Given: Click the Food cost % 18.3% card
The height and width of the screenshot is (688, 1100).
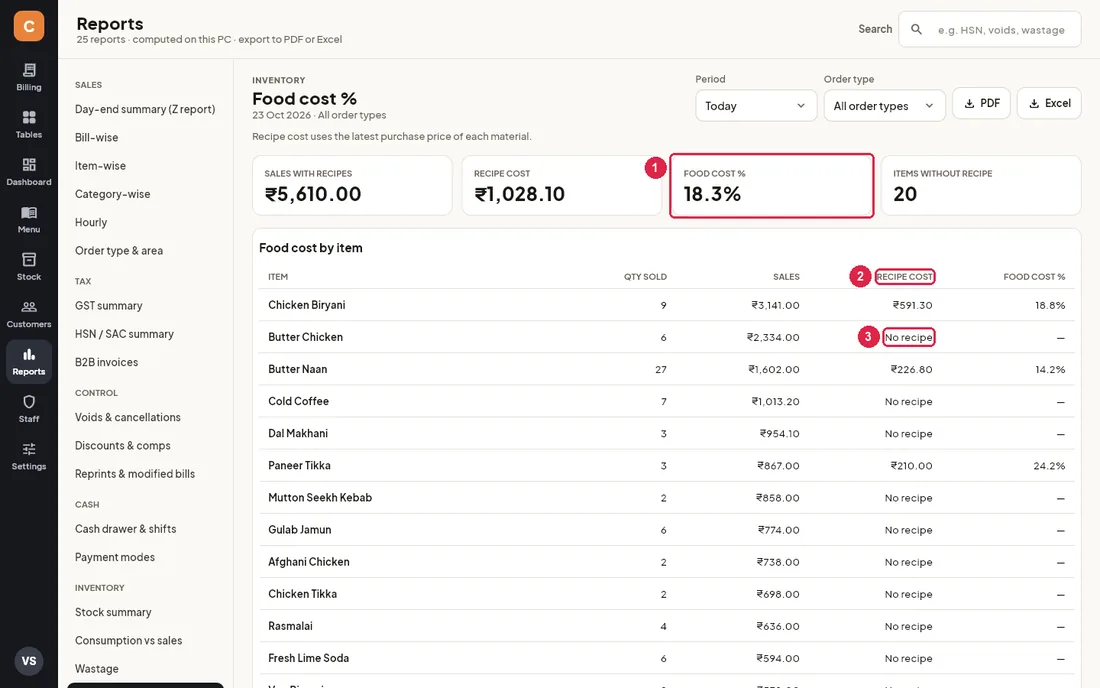Looking at the screenshot, I should coord(772,185).
